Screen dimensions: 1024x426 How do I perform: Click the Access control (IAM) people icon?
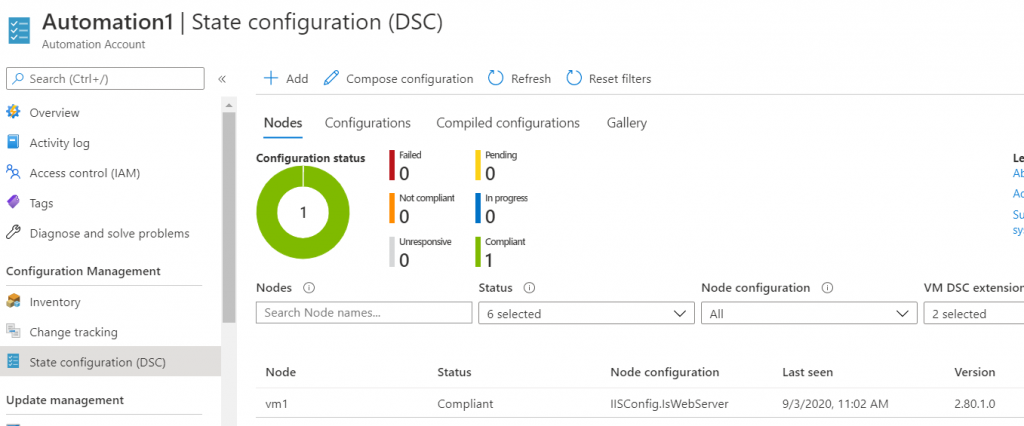[14, 173]
